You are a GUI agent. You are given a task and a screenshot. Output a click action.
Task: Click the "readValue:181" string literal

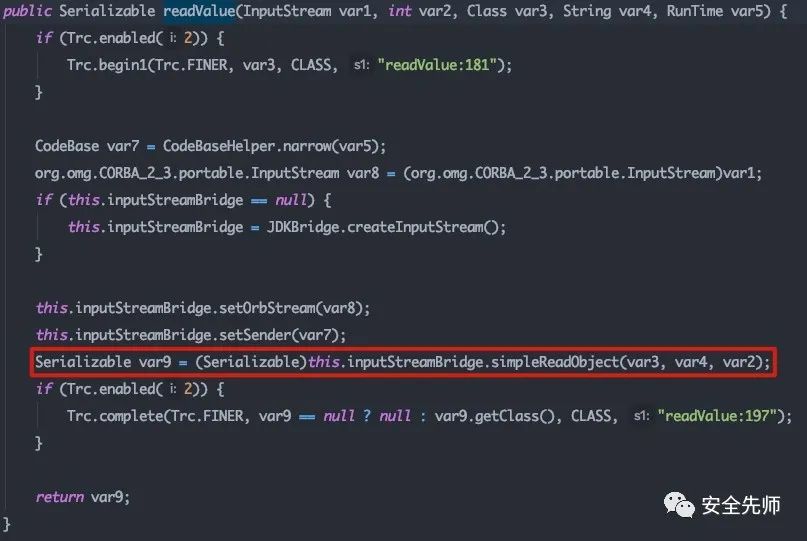[x=438, y=65]
